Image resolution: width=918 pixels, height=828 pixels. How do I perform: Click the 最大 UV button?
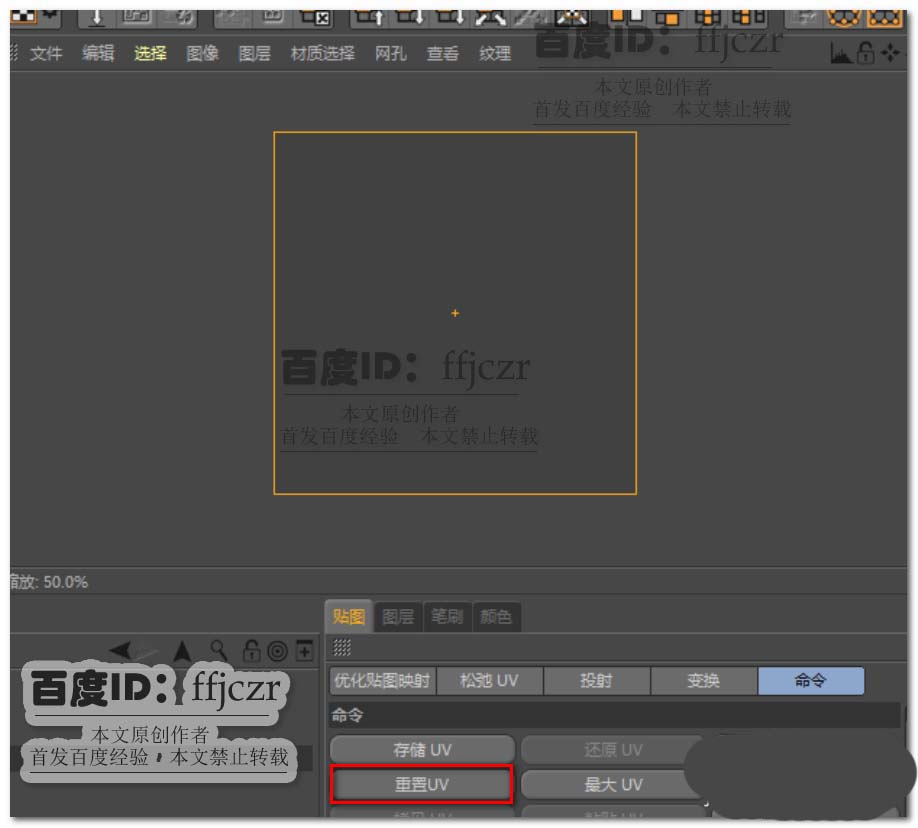613,784
